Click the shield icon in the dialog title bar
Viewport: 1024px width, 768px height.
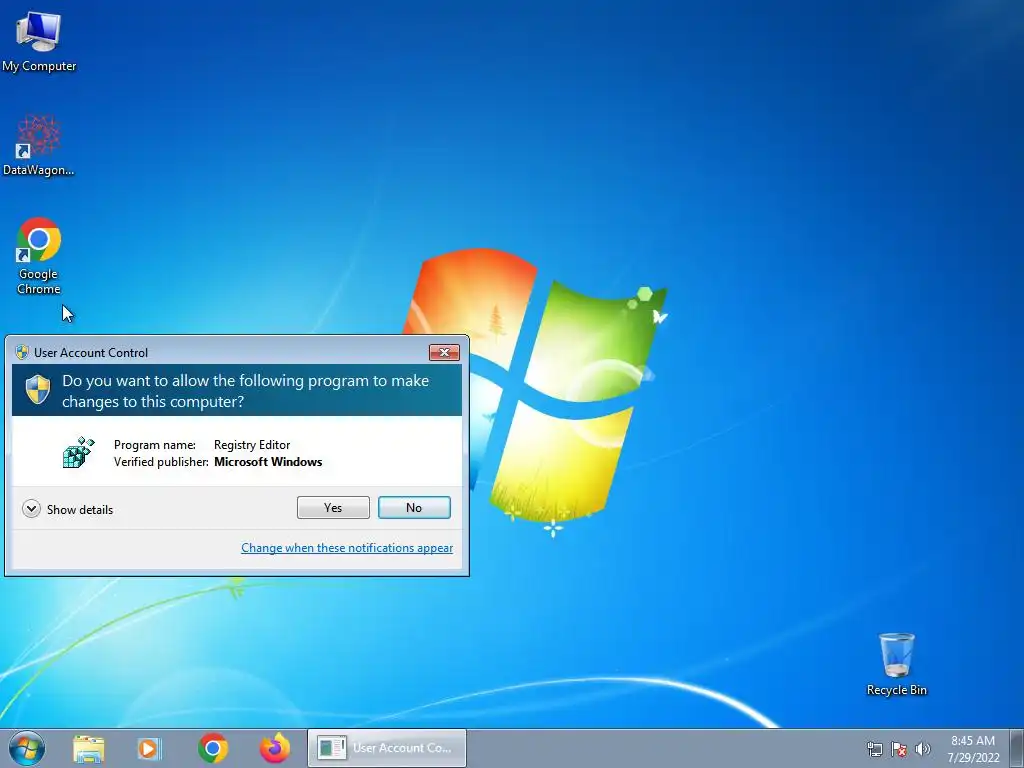(x=22, y=353)
